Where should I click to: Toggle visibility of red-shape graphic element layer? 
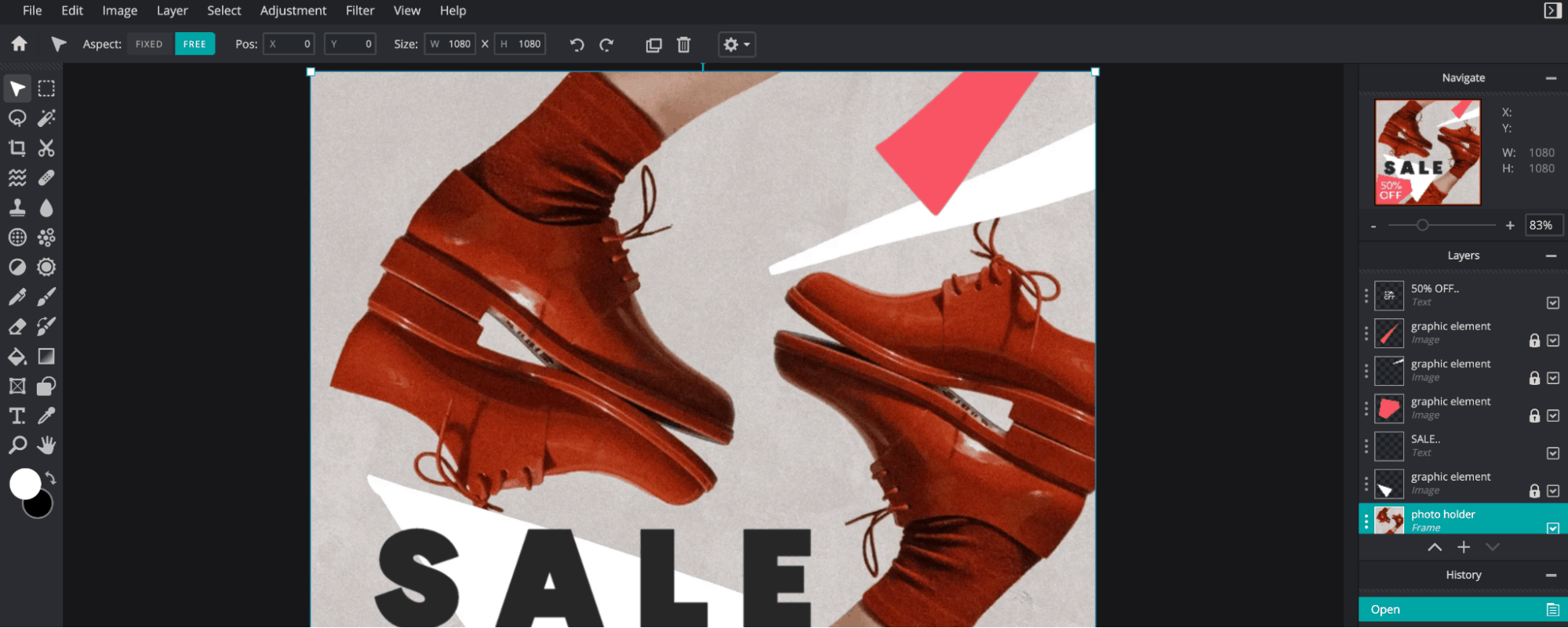tap(1552, 416)
